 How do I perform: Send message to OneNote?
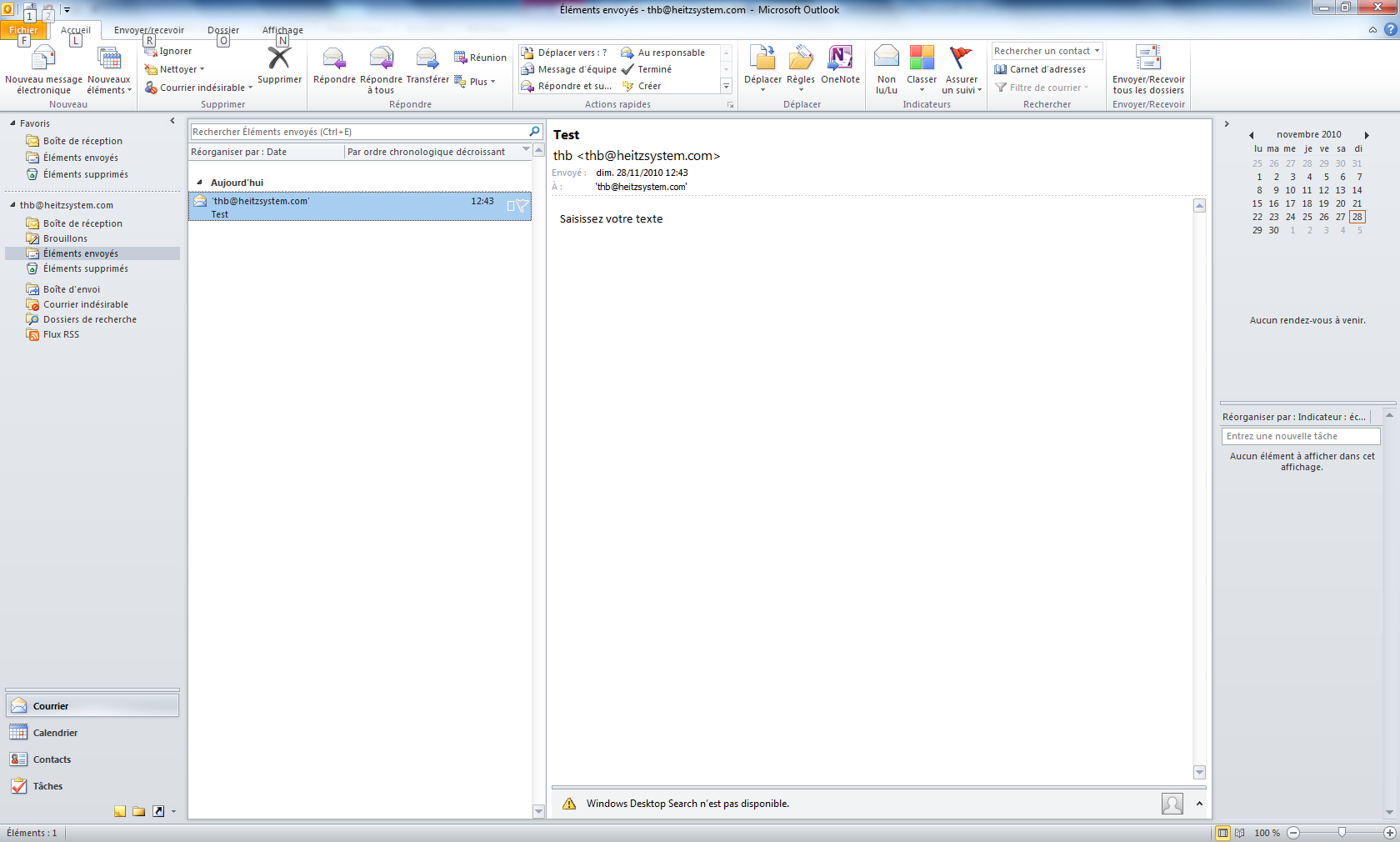tap(840, 65)
